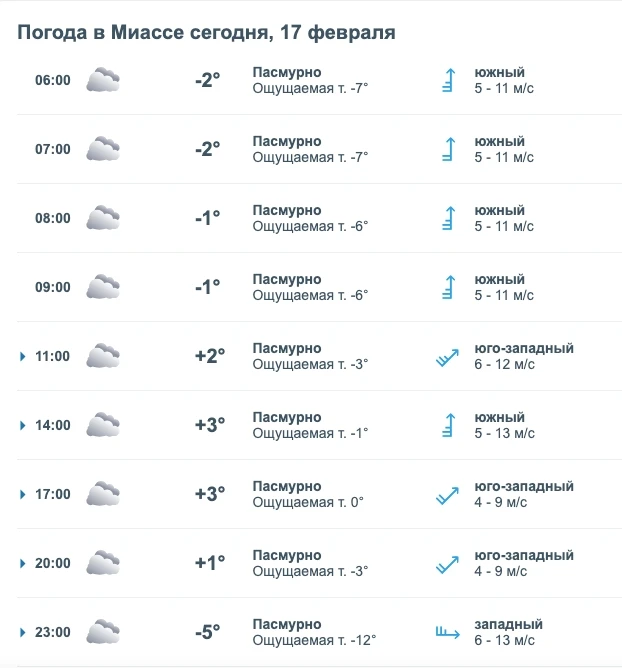Expand the 17:00 forecast row
Image resolution: width=622 pixels, height=668 pixels.
coord(22,494)
